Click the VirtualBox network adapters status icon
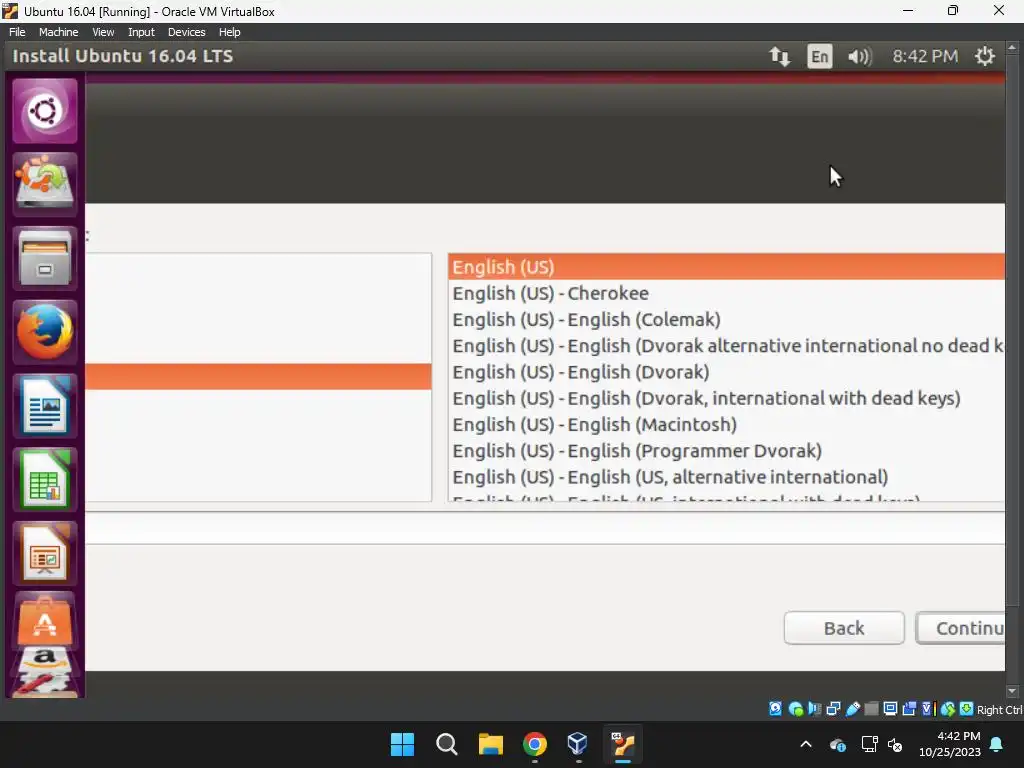 (833, 709)
